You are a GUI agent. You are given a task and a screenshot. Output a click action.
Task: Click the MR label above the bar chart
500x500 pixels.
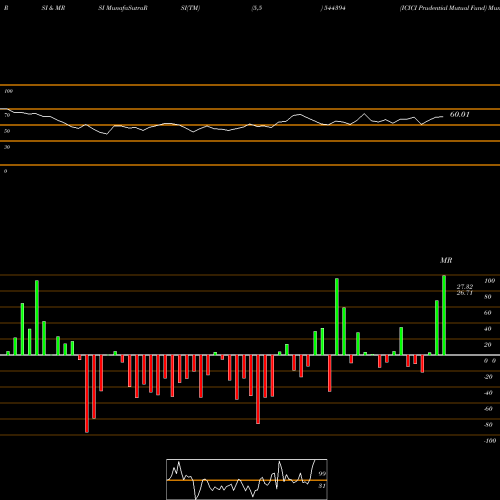pos(446,260)
